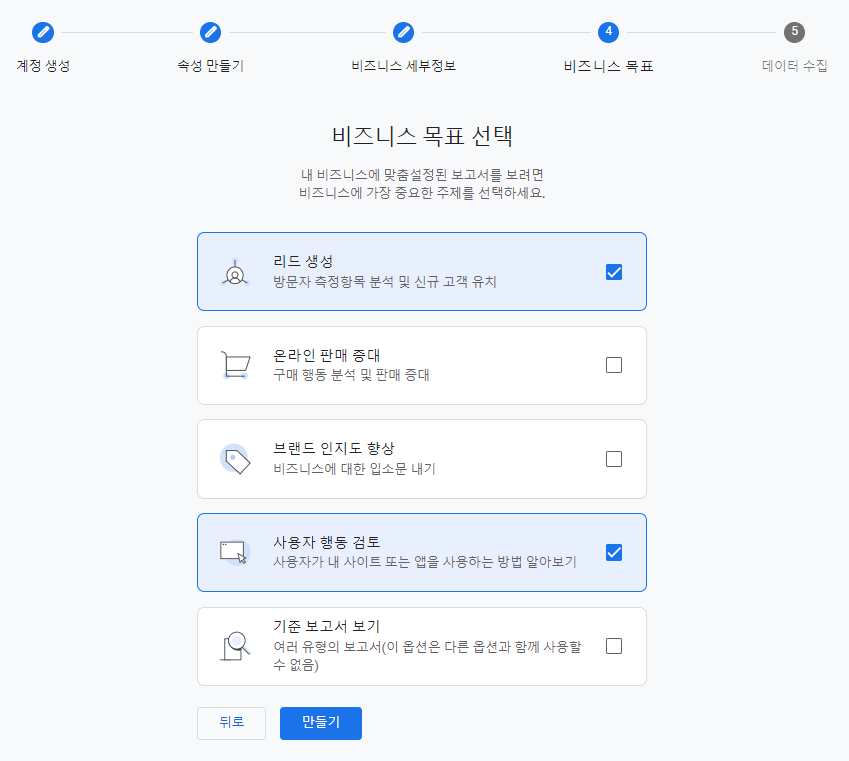Click description 비즈니스에 대한 입소문 내기
849x761 pixels.
pyautogui.click(x=354, y=469)
